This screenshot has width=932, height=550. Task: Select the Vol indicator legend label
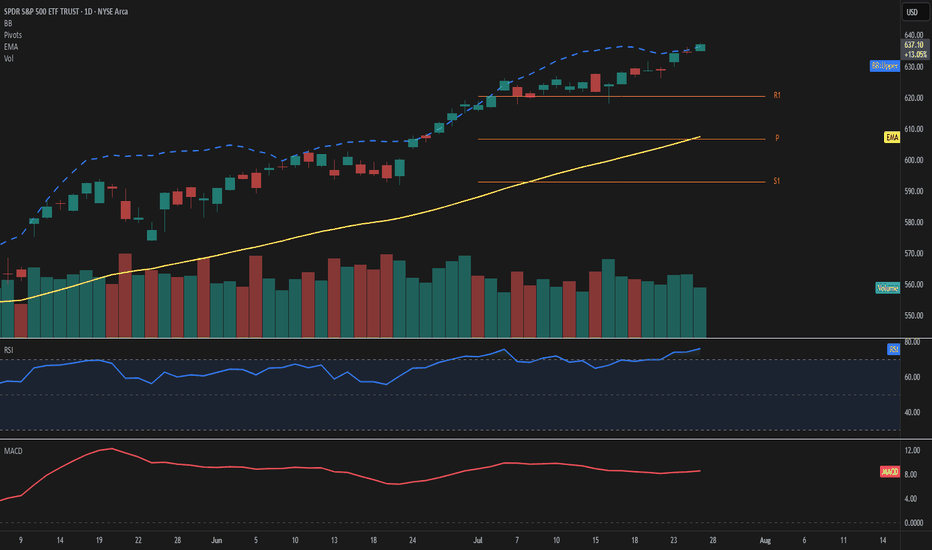pyautogui.click(x=8, y=58)
